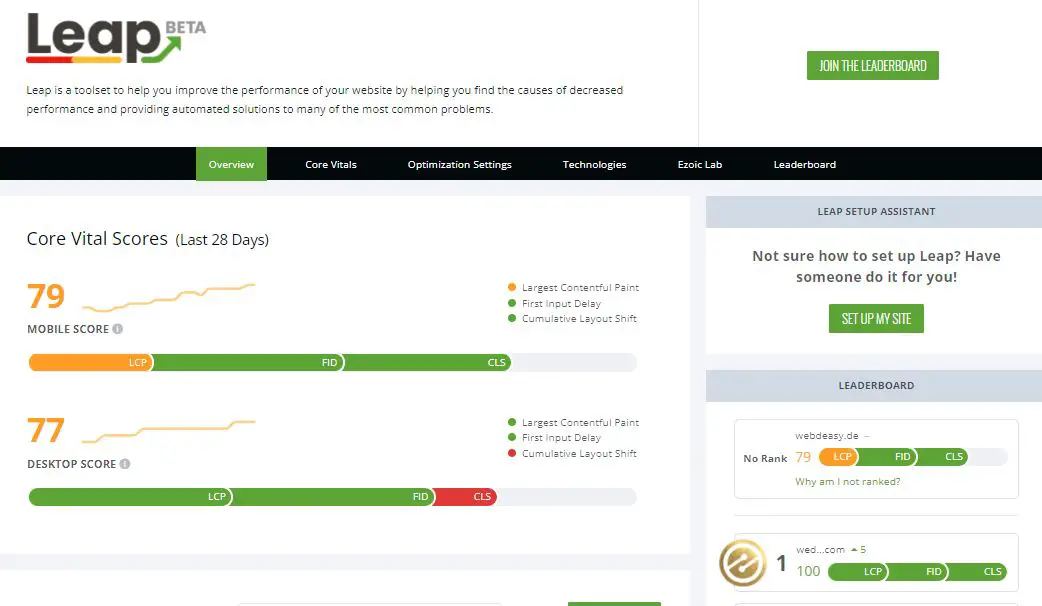
Task: Click the gold rank 1 medal badge
Action: [x=743, y=563]
